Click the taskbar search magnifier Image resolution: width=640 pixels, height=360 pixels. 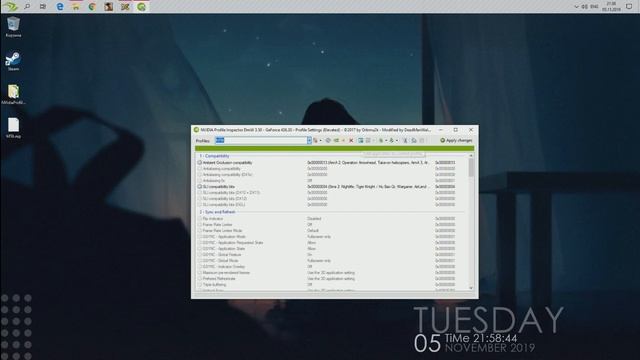(x=27, y=6)
